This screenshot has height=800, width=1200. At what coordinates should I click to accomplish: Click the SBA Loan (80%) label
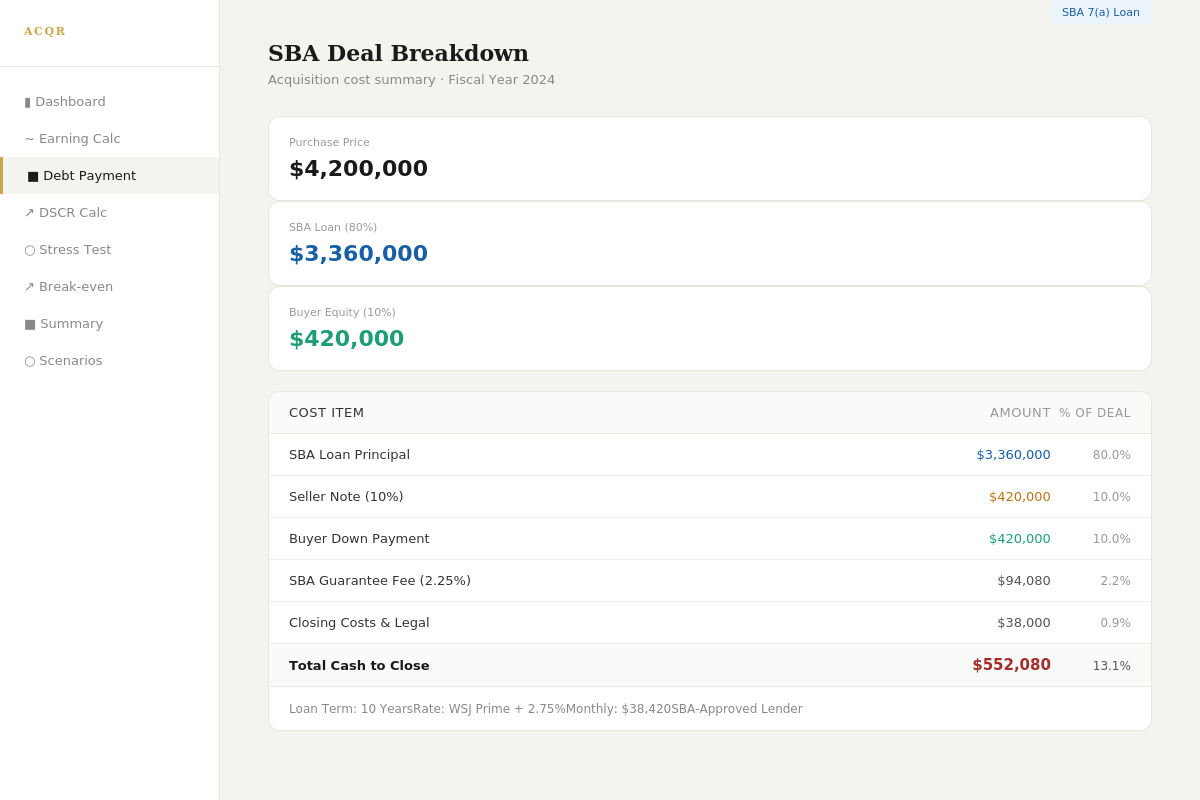click(333, 228)
